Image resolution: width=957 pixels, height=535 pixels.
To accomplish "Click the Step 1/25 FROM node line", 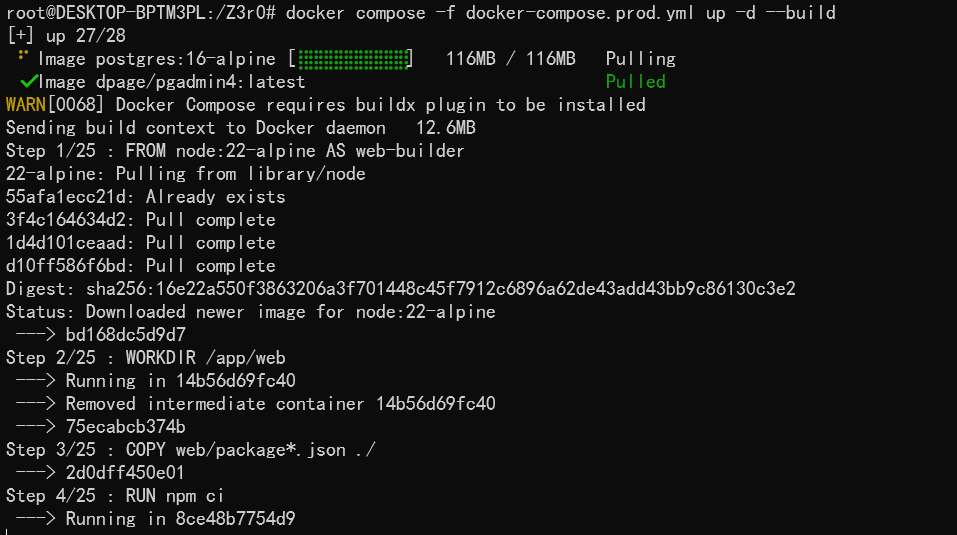I will pos(235,151).
